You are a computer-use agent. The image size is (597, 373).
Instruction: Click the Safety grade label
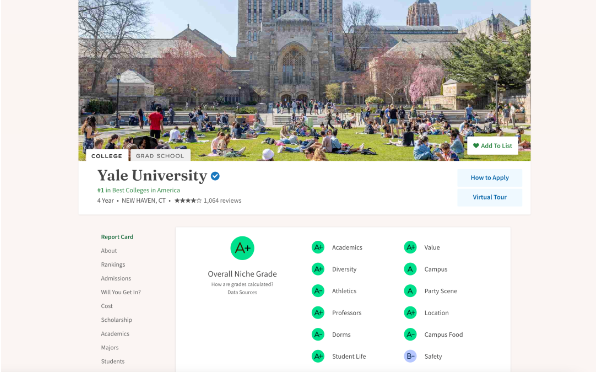(x=433, y=357)
